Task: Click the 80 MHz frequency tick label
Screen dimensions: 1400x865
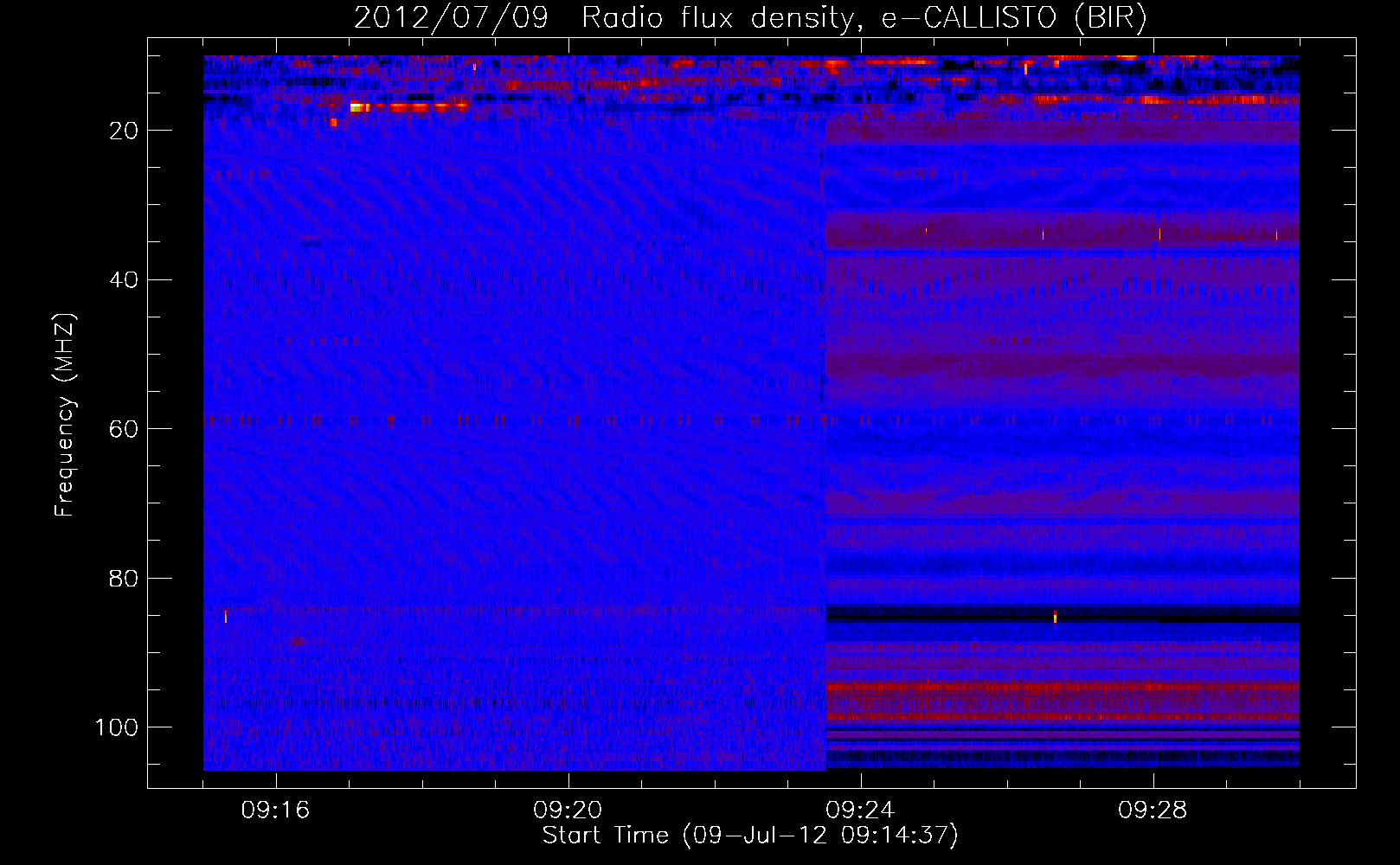Action: [125, 579]
